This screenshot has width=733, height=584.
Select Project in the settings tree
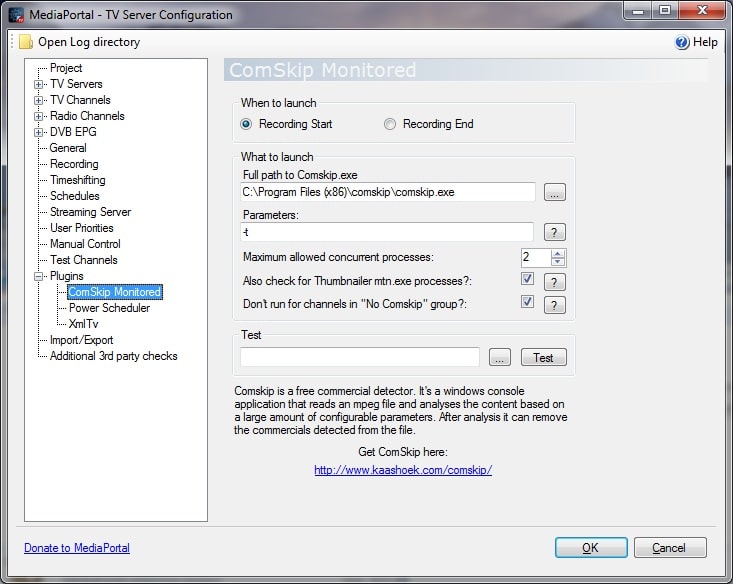point(66,68)
